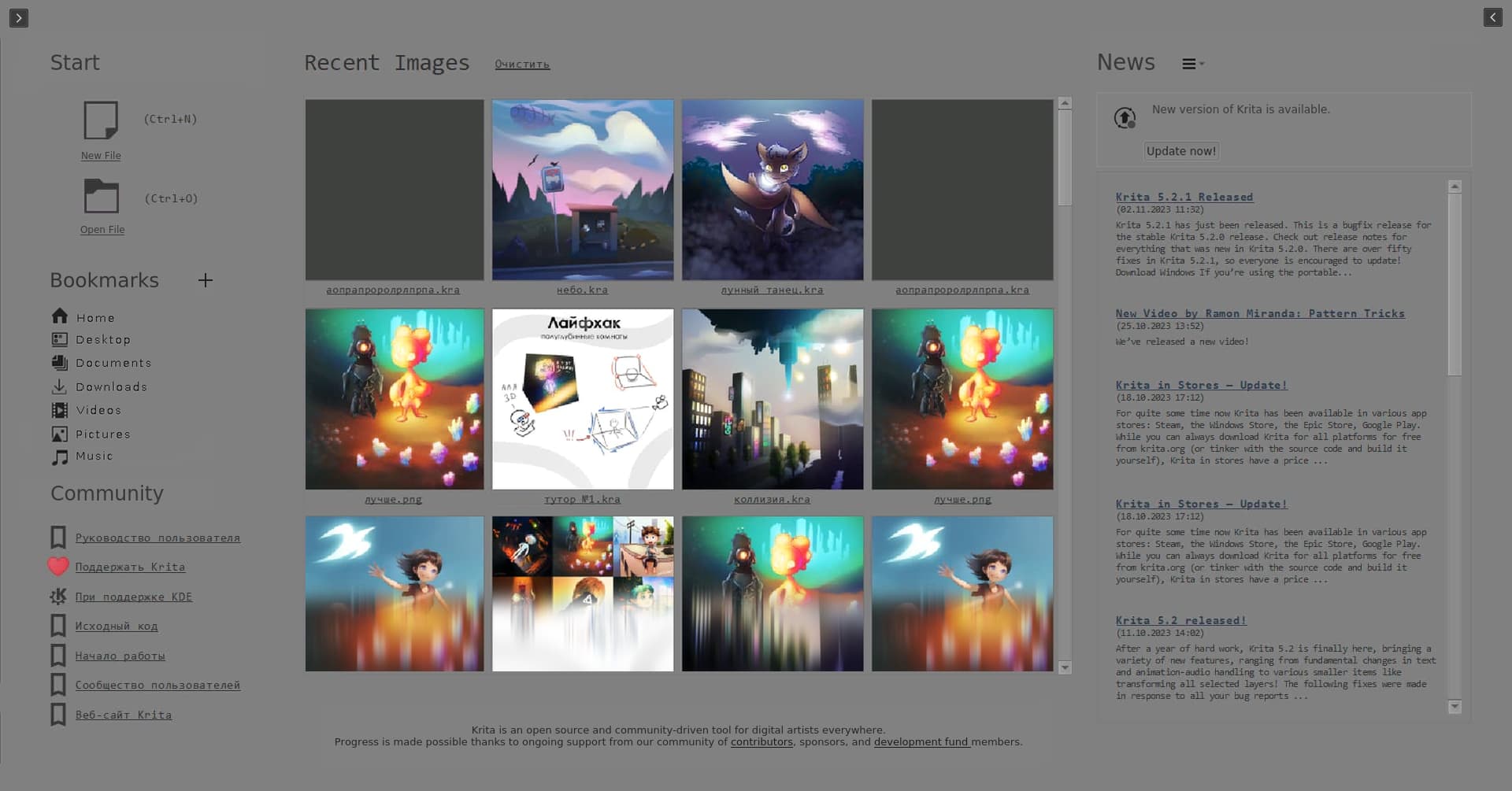1512x791 pixels.
Task: Open the Desktop bookmark
Action: point(91,339)
